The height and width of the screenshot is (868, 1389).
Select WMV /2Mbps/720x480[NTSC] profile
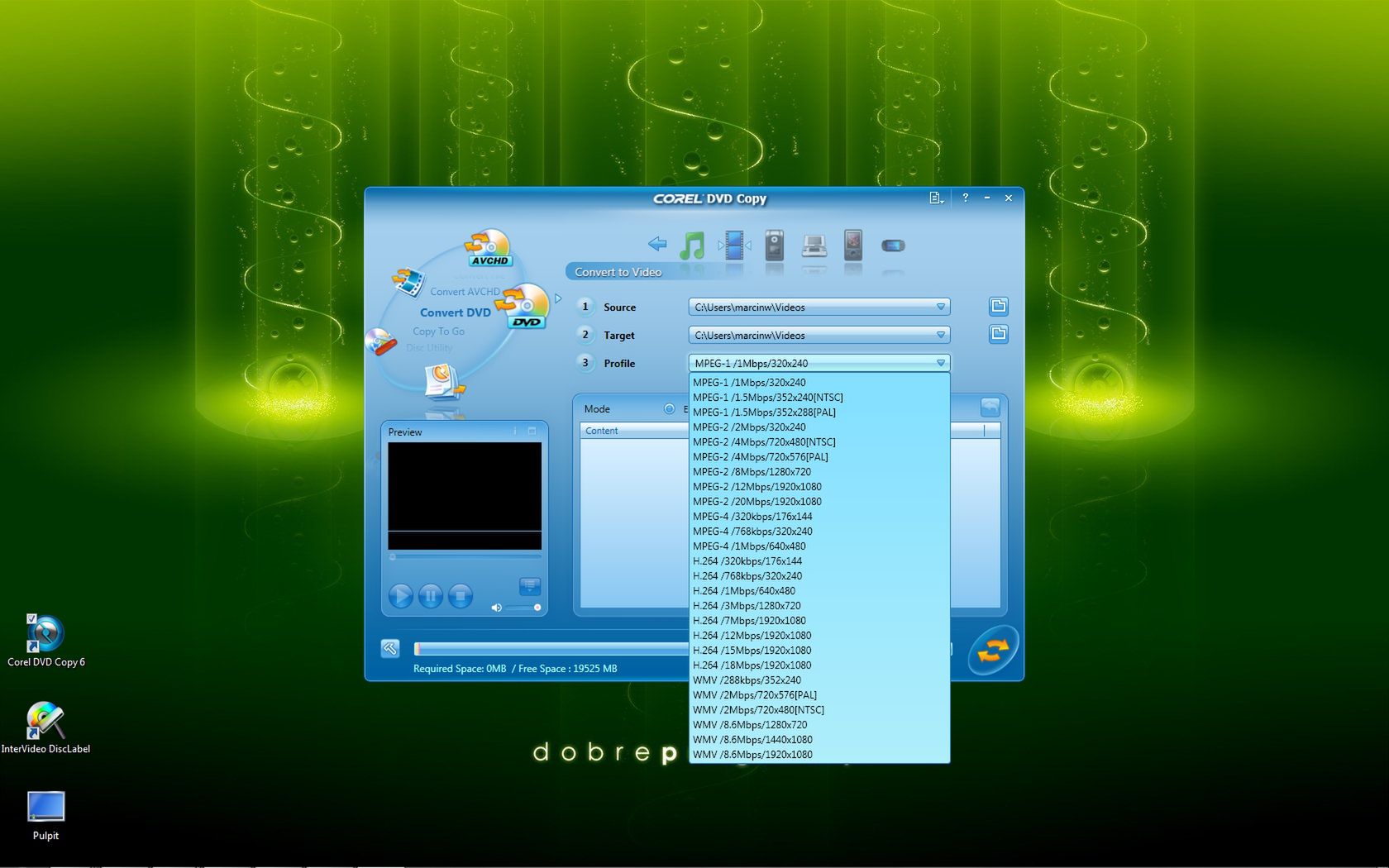(819, 710)
